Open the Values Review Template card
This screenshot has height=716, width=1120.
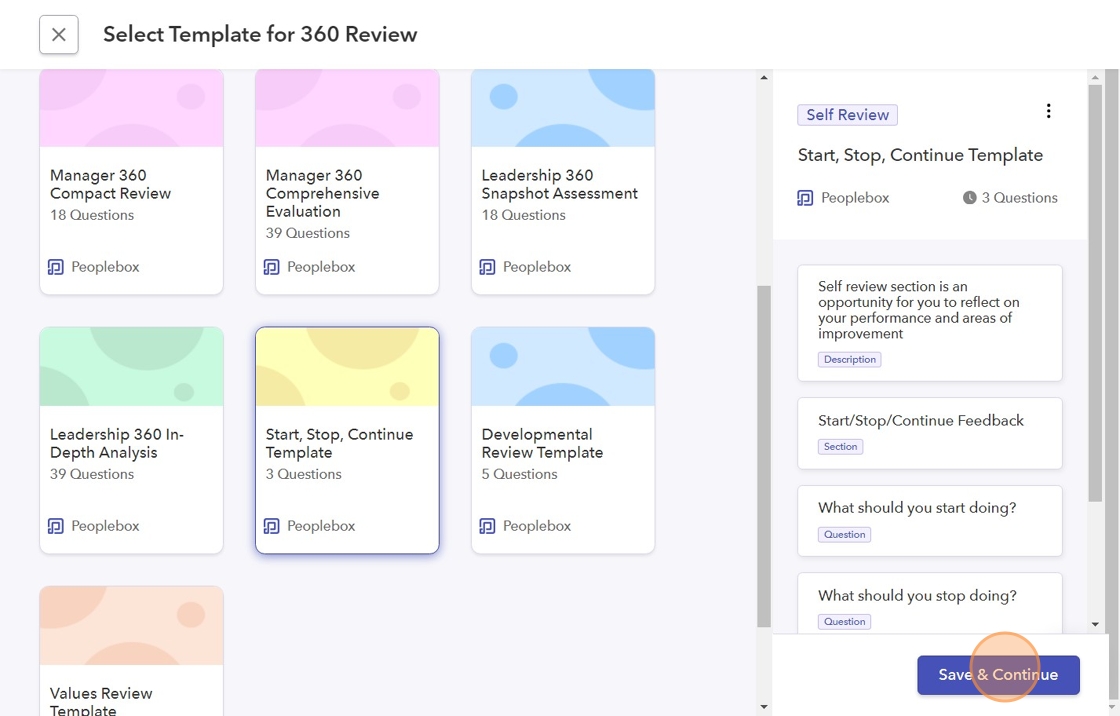coord(131,651)
